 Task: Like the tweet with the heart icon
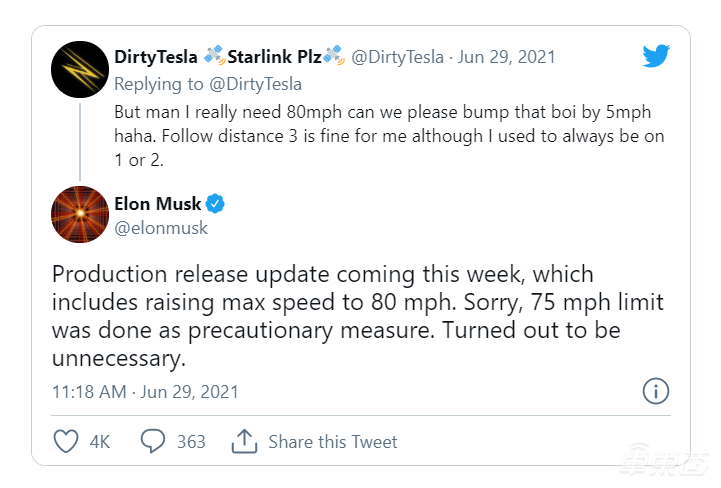(65, 441)
